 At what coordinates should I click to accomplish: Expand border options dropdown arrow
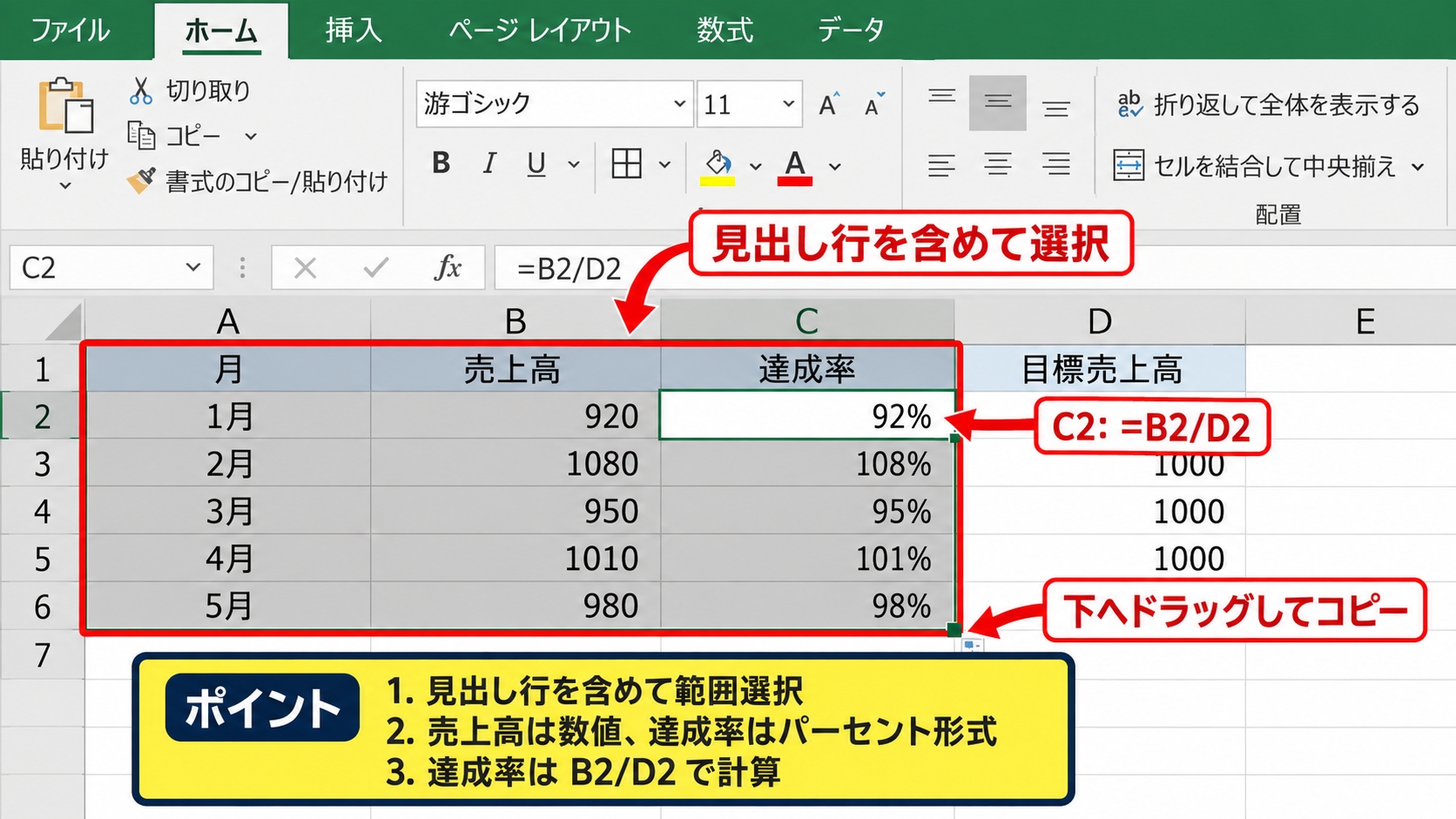(x=664, y=164)
